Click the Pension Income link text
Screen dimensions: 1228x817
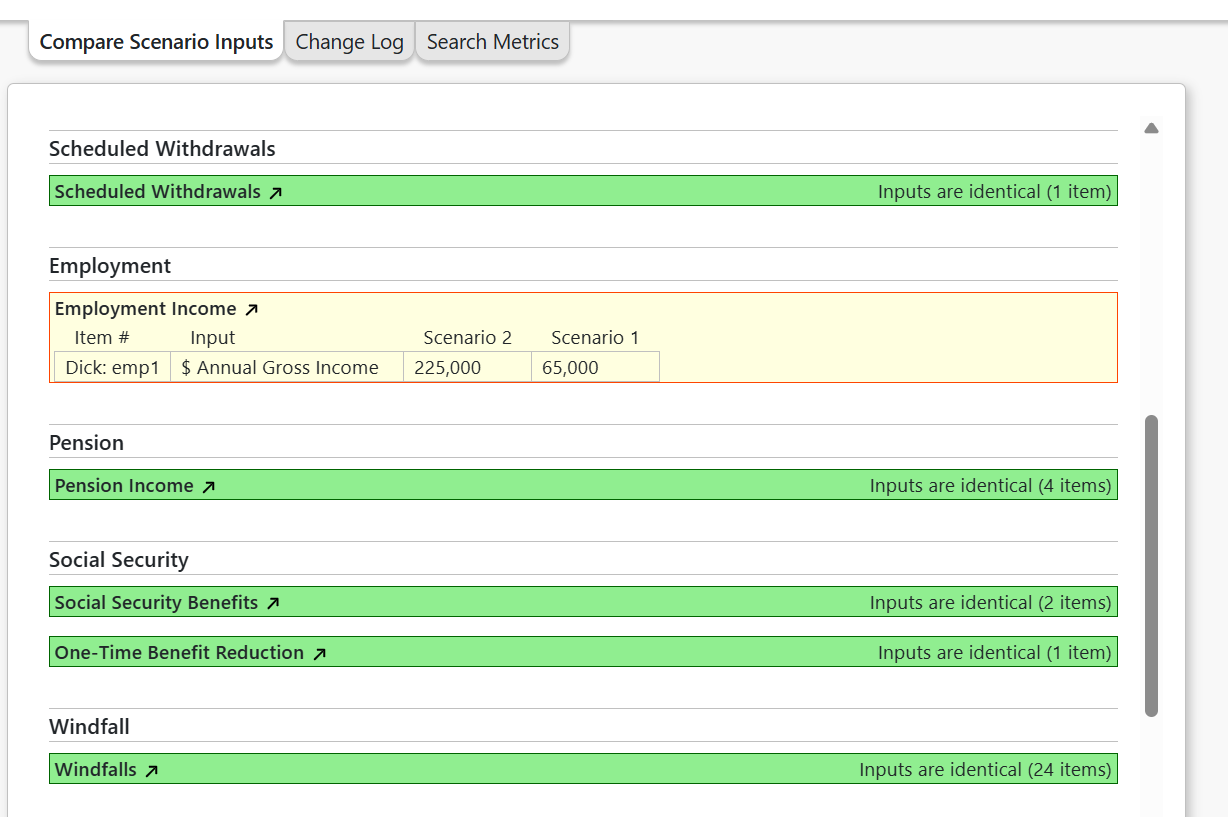pyautogui.click(x=124, y=486)
